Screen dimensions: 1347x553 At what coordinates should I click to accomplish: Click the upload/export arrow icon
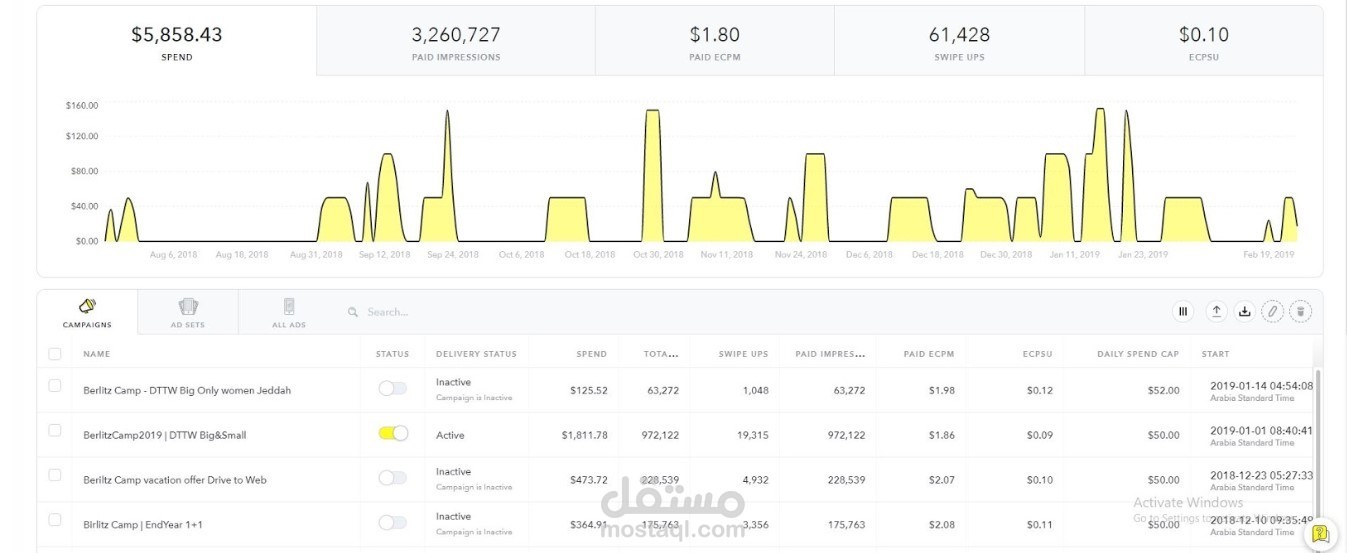coord(1216,311)
